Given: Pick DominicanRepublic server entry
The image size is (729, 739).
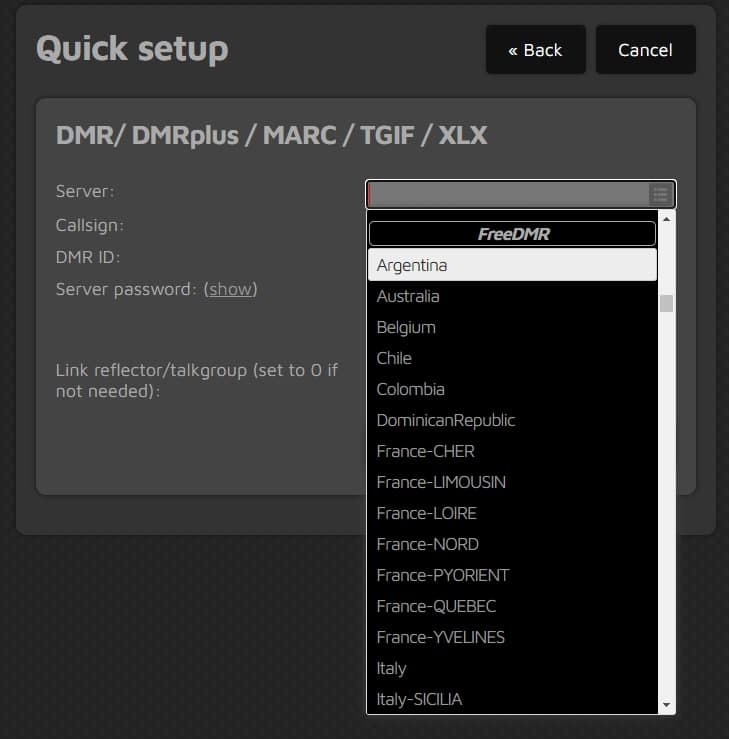Looking at the screenshot, I should click(512, 420).
